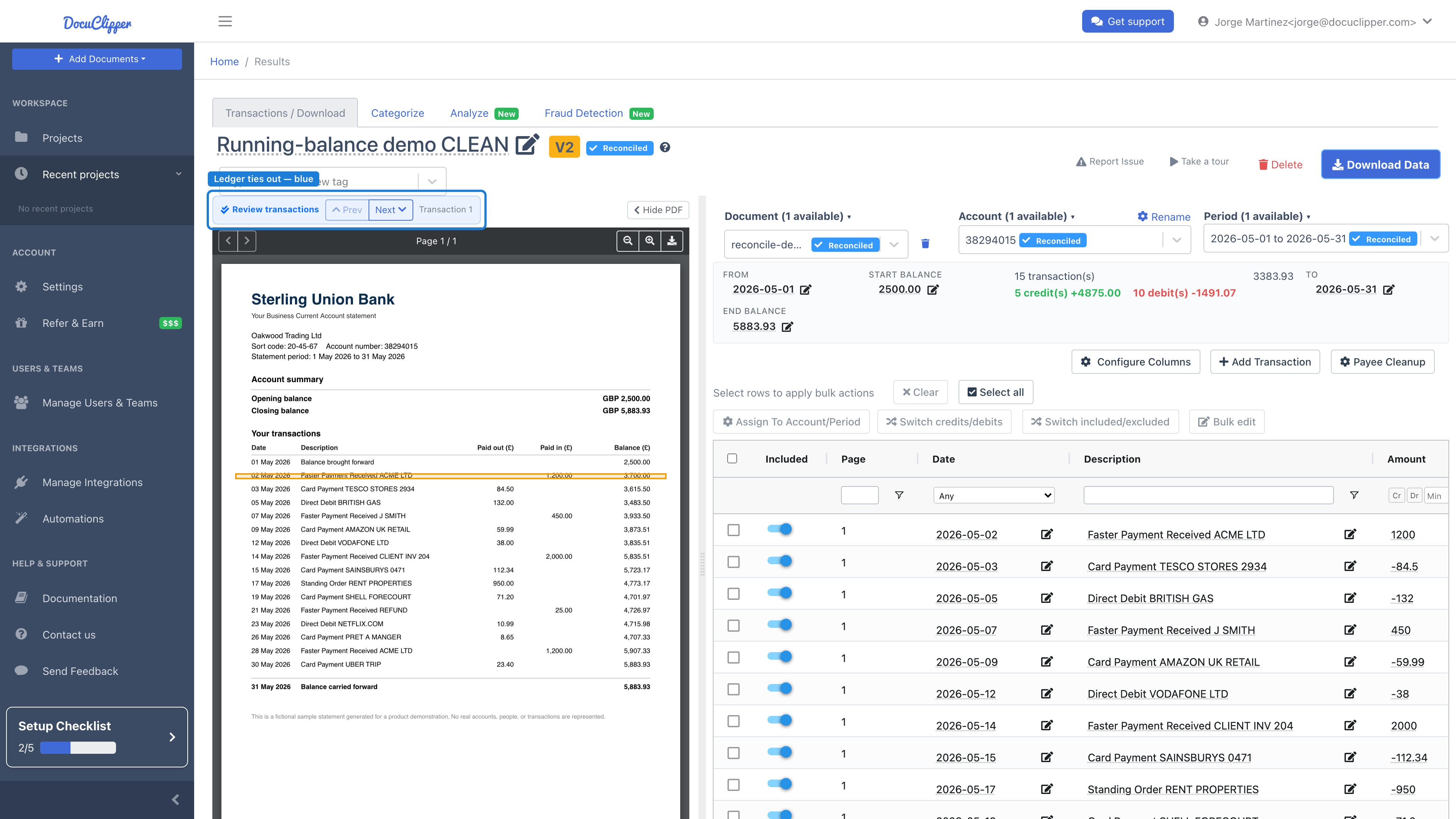Image resolution: width=1456 pixels, height=819 pixels.
Task: Edit description of RENT PROPERTIES row
Action: pyautogui.click(x=1350, y=789)
